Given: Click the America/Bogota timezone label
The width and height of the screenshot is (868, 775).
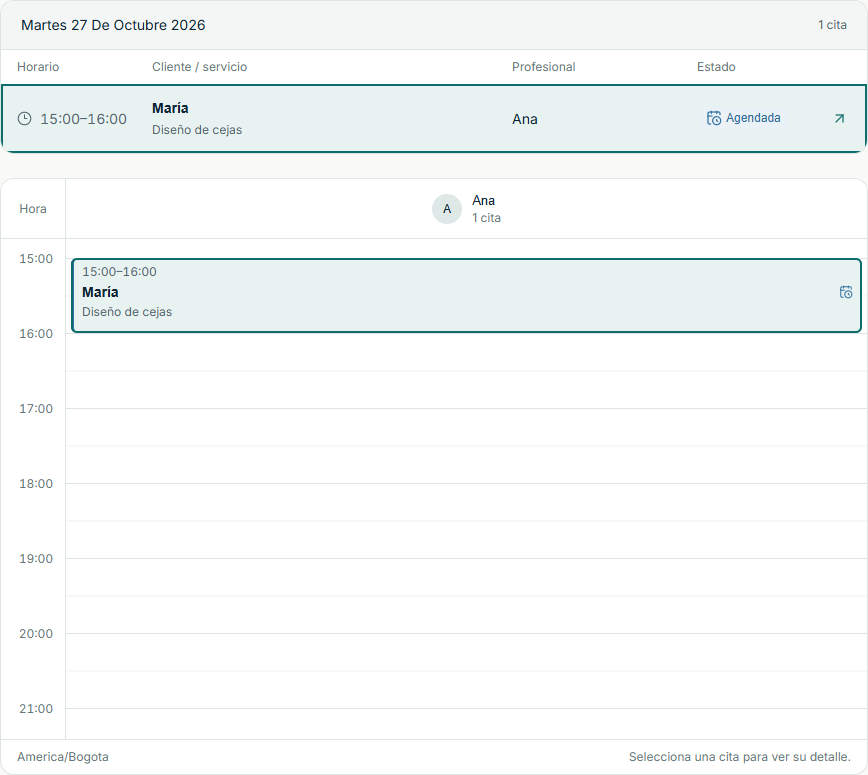Looking at the screenshot, I should pyautogui.click(x=63, y=757).
